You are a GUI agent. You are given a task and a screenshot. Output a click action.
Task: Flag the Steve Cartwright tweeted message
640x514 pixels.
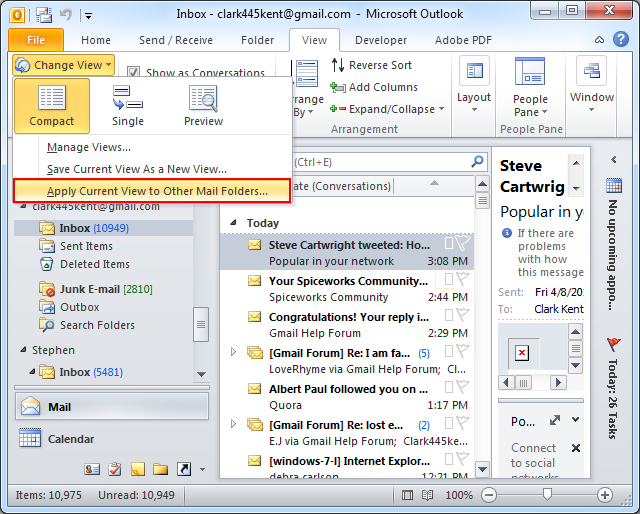[x=462, y=243]
